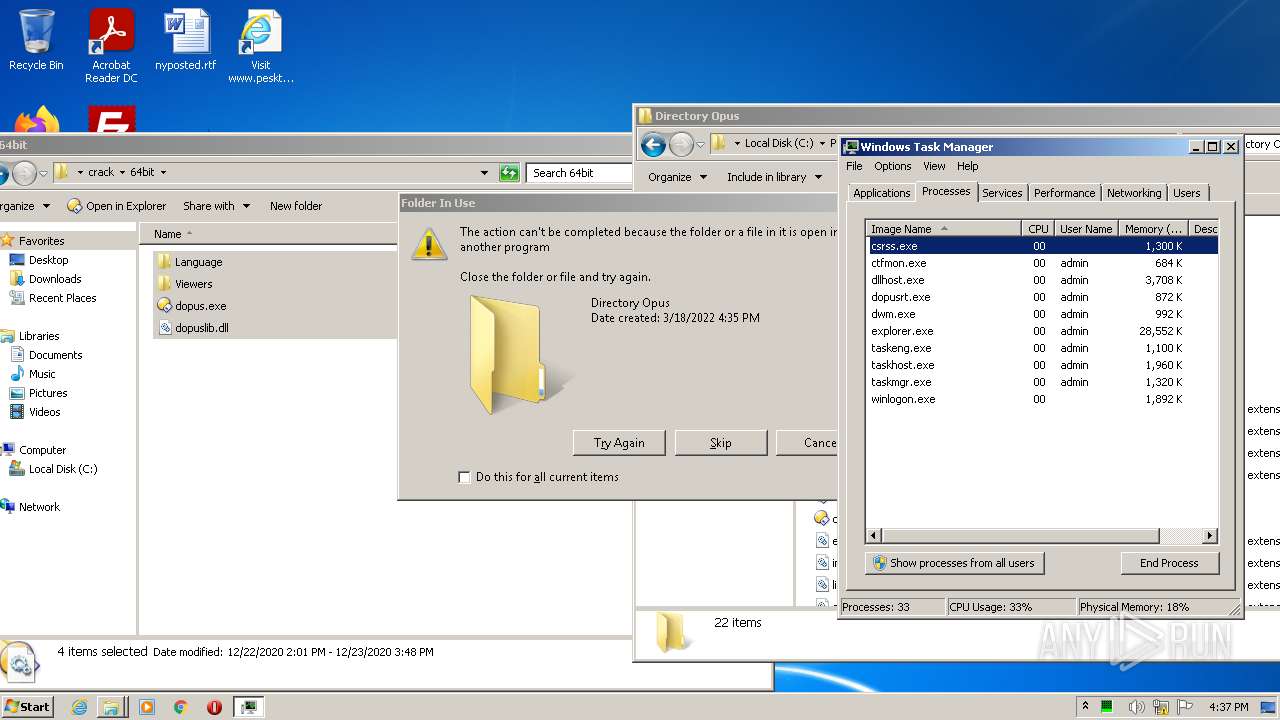Expand the 64bit breadcrumb arrow

[x=163, y=172]
